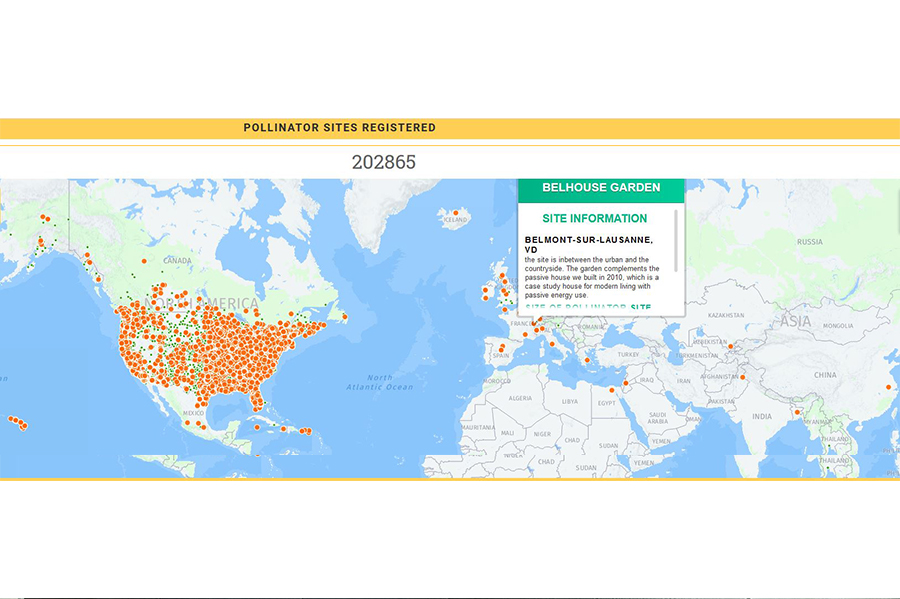Screen dimensions: 900x599
Task: Click the POLLINATOR SITES REGISTERED banner text
Action: coord(340,127)
